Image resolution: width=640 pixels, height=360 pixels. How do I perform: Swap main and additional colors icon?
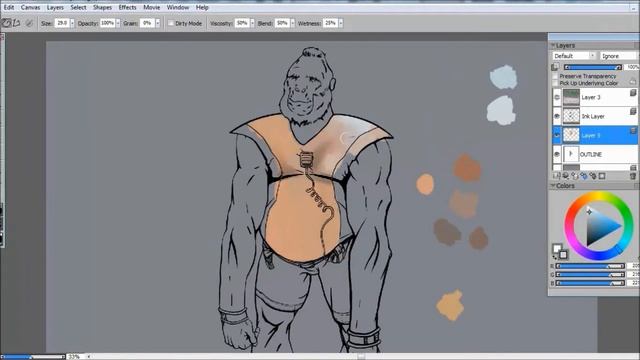(554, 257)
